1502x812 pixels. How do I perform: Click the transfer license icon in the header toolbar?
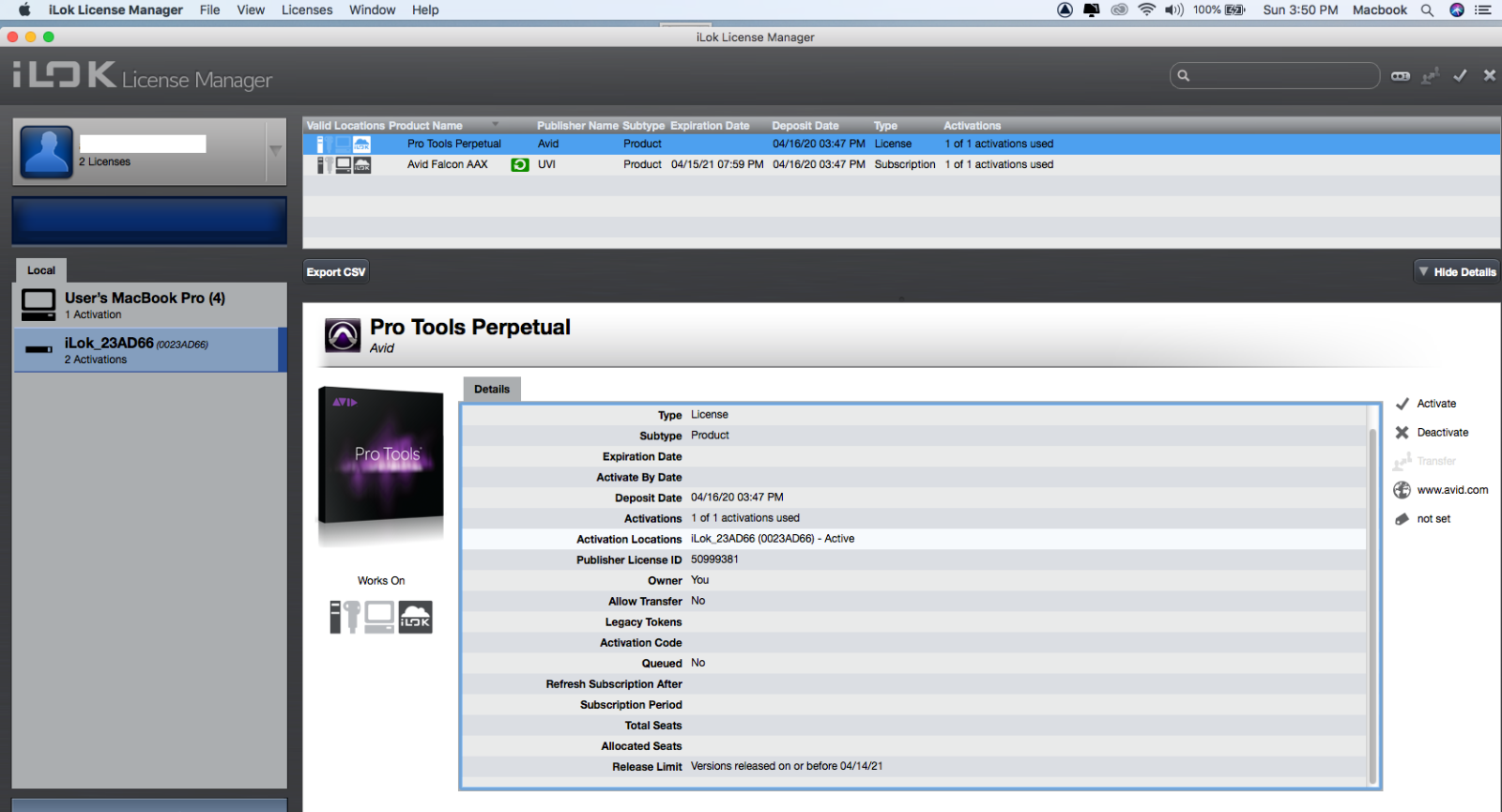[1431, 76]
